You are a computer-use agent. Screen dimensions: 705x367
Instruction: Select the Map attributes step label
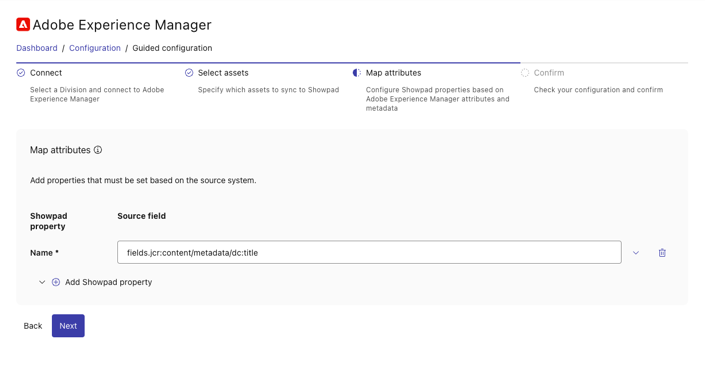[393, 73]
